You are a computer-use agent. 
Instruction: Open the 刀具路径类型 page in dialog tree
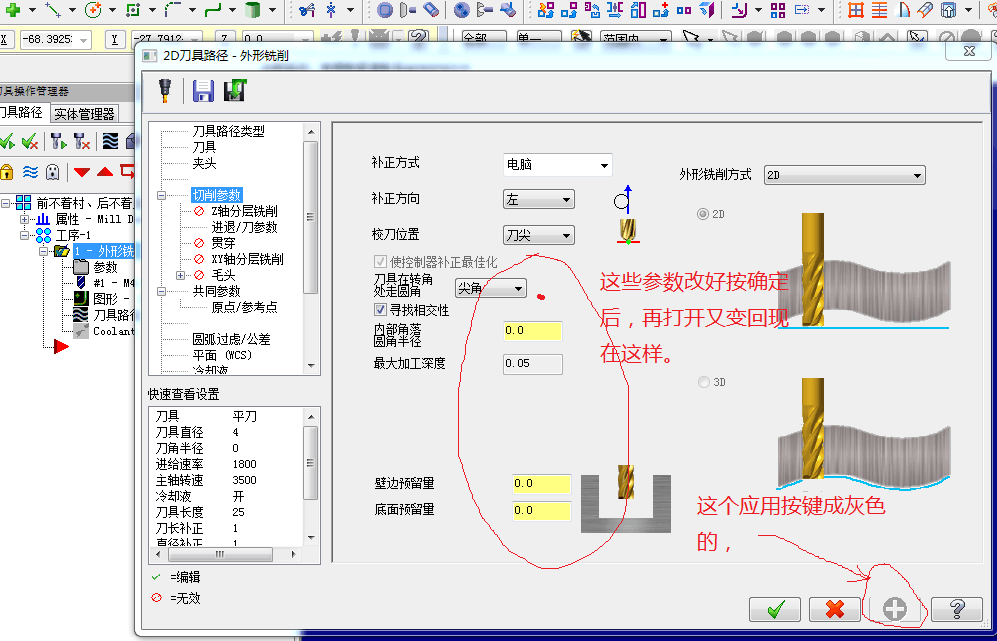point(228,132)
